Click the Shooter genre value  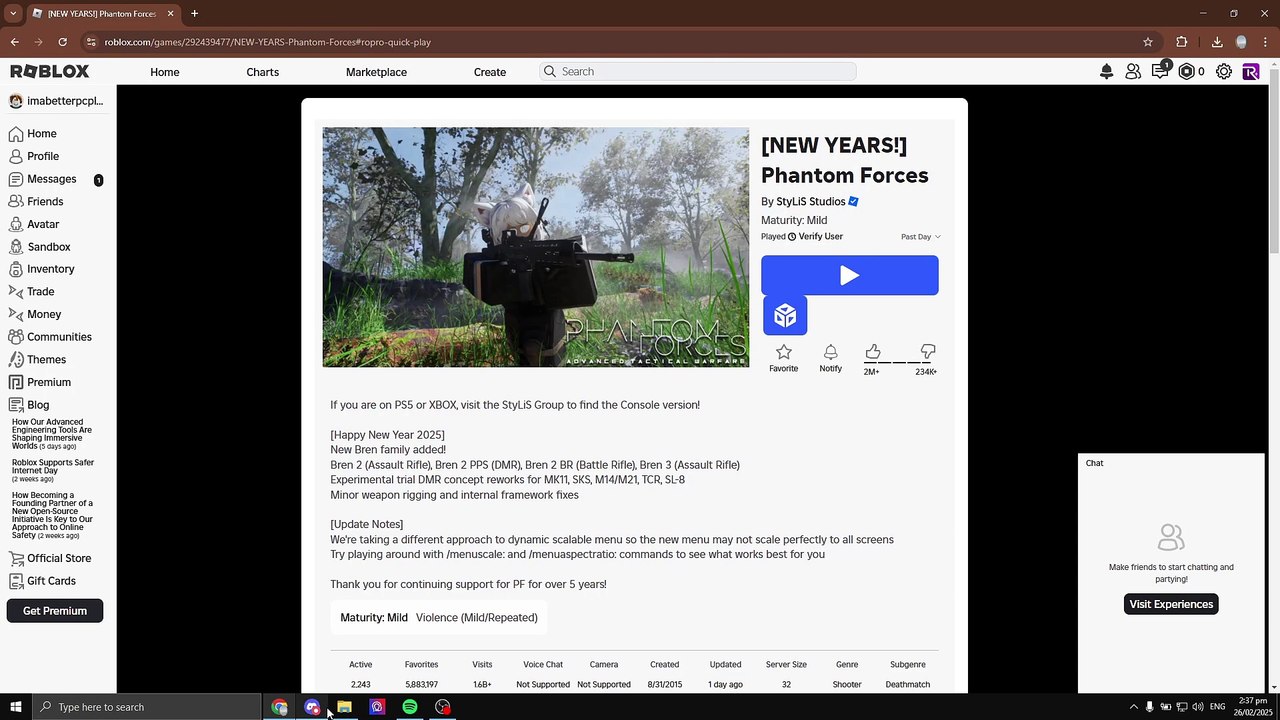[x=847, y=685]
